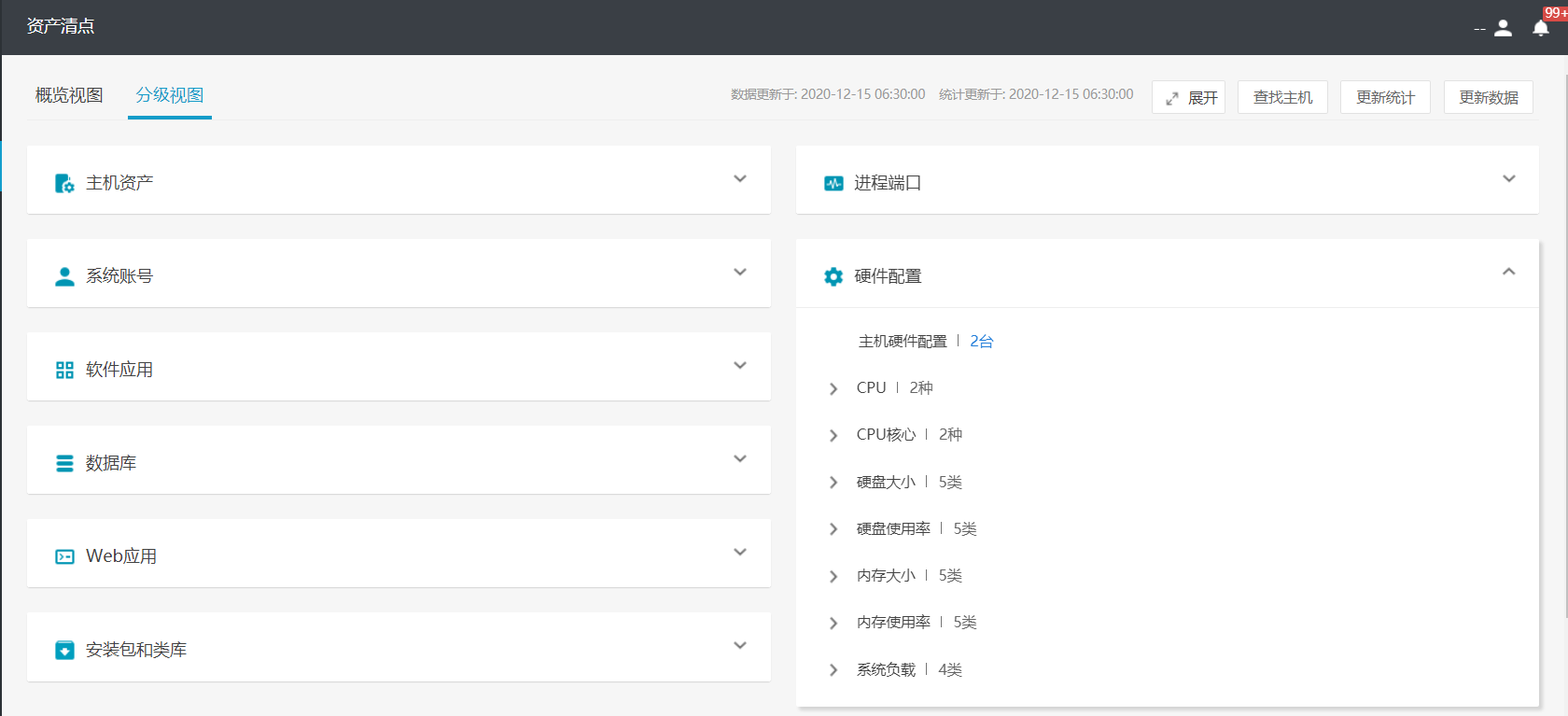Click the 99+ notification badge
Viewport: 1568px width, 716px height.
click(1556, 13)
